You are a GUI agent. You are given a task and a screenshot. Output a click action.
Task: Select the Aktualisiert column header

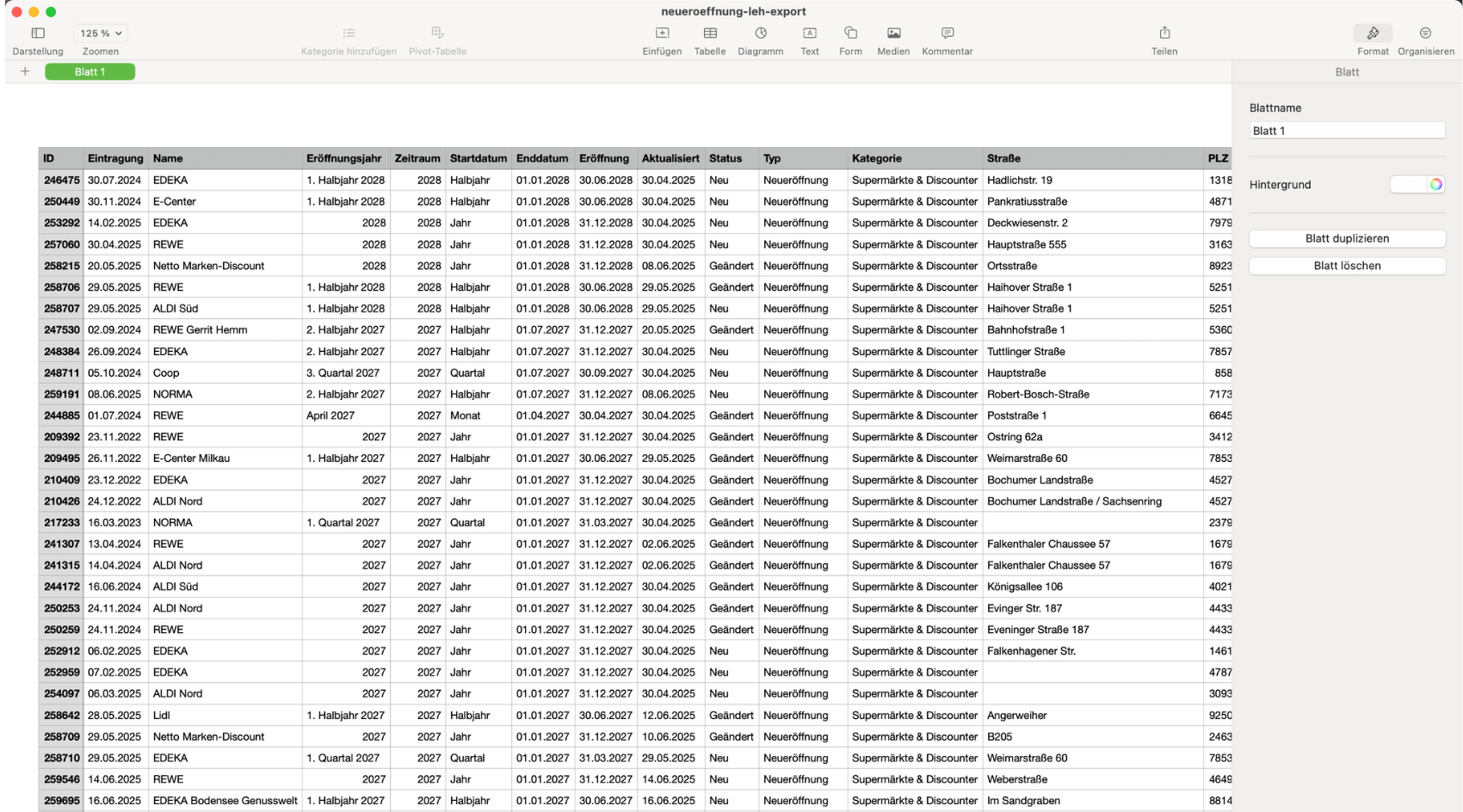671,158
